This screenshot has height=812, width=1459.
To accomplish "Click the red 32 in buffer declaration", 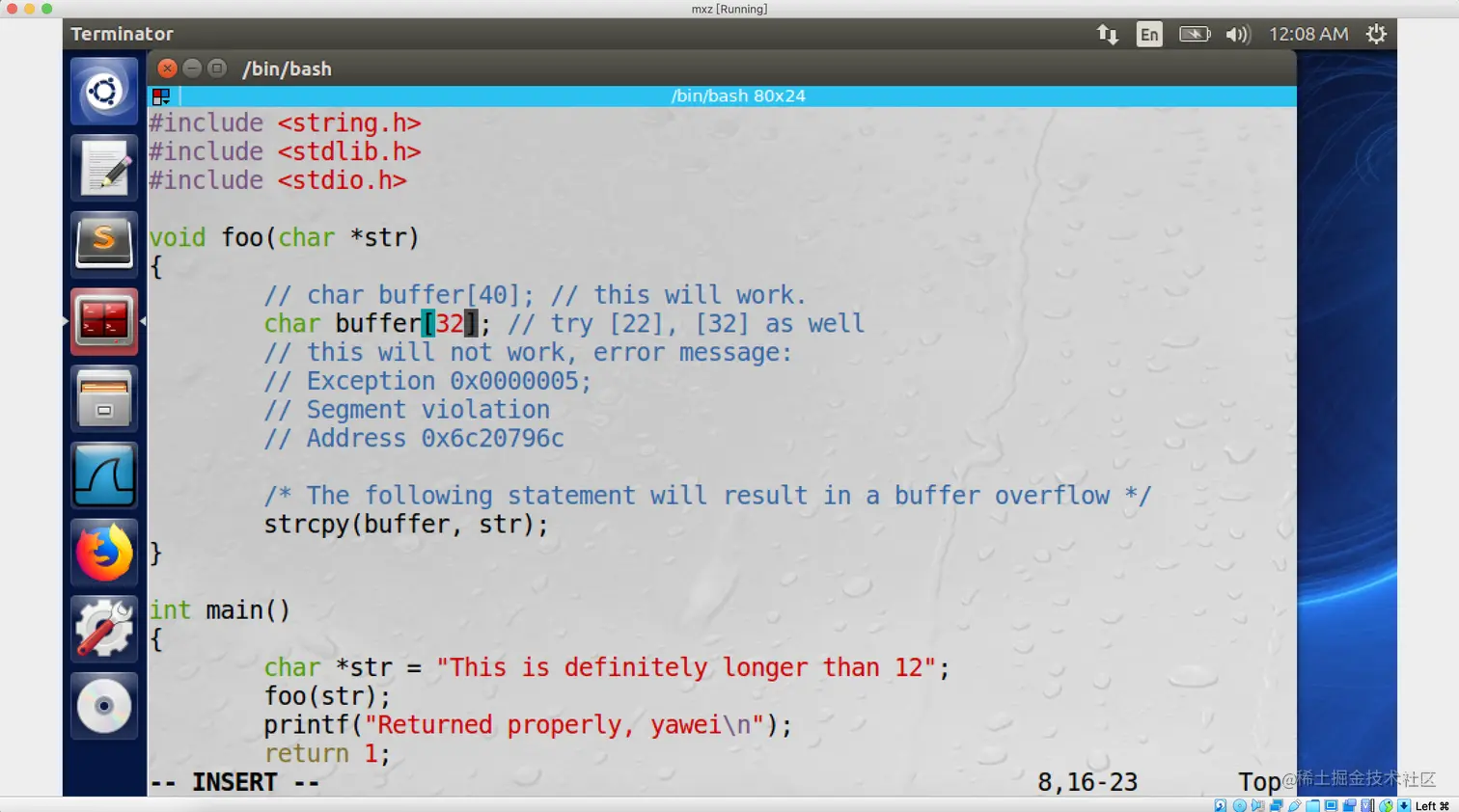I will (x=450, y=324).
